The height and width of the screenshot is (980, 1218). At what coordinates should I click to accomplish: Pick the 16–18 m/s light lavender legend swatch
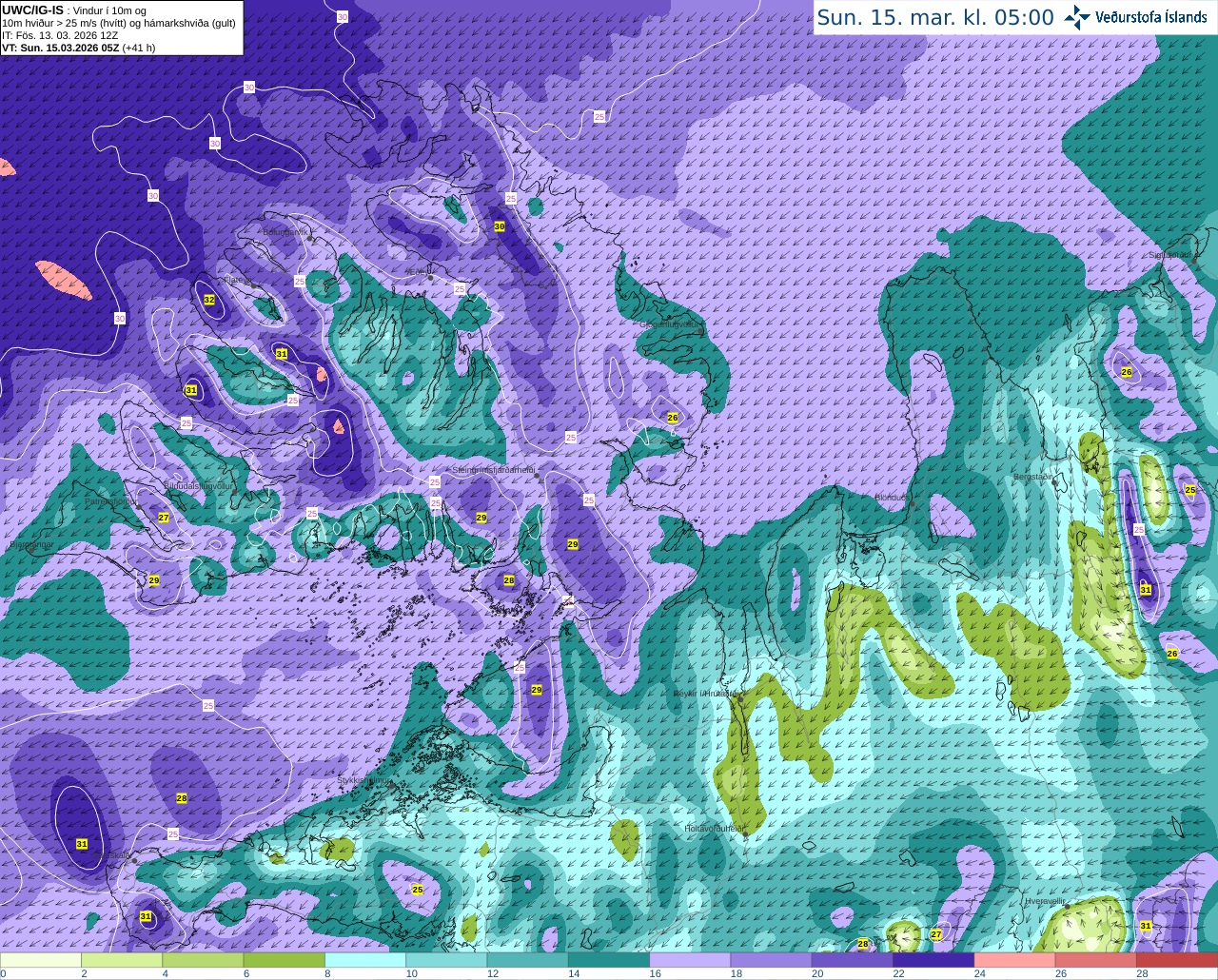690,960
